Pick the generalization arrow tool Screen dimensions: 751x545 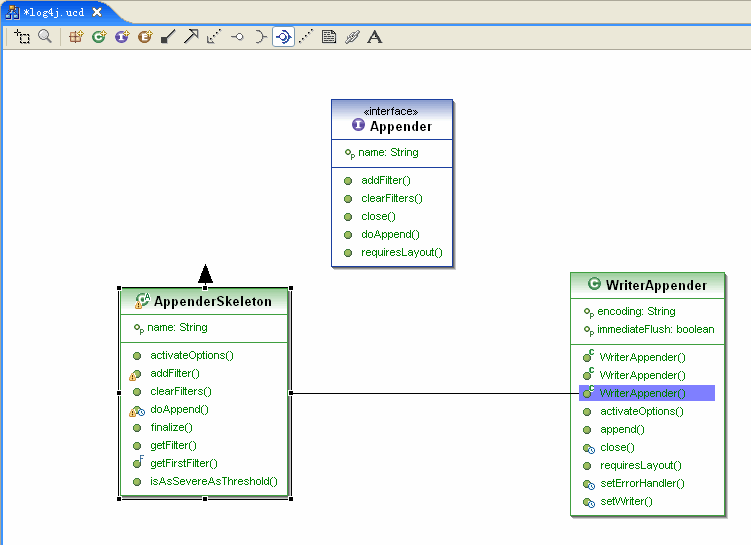coord(191,36)
